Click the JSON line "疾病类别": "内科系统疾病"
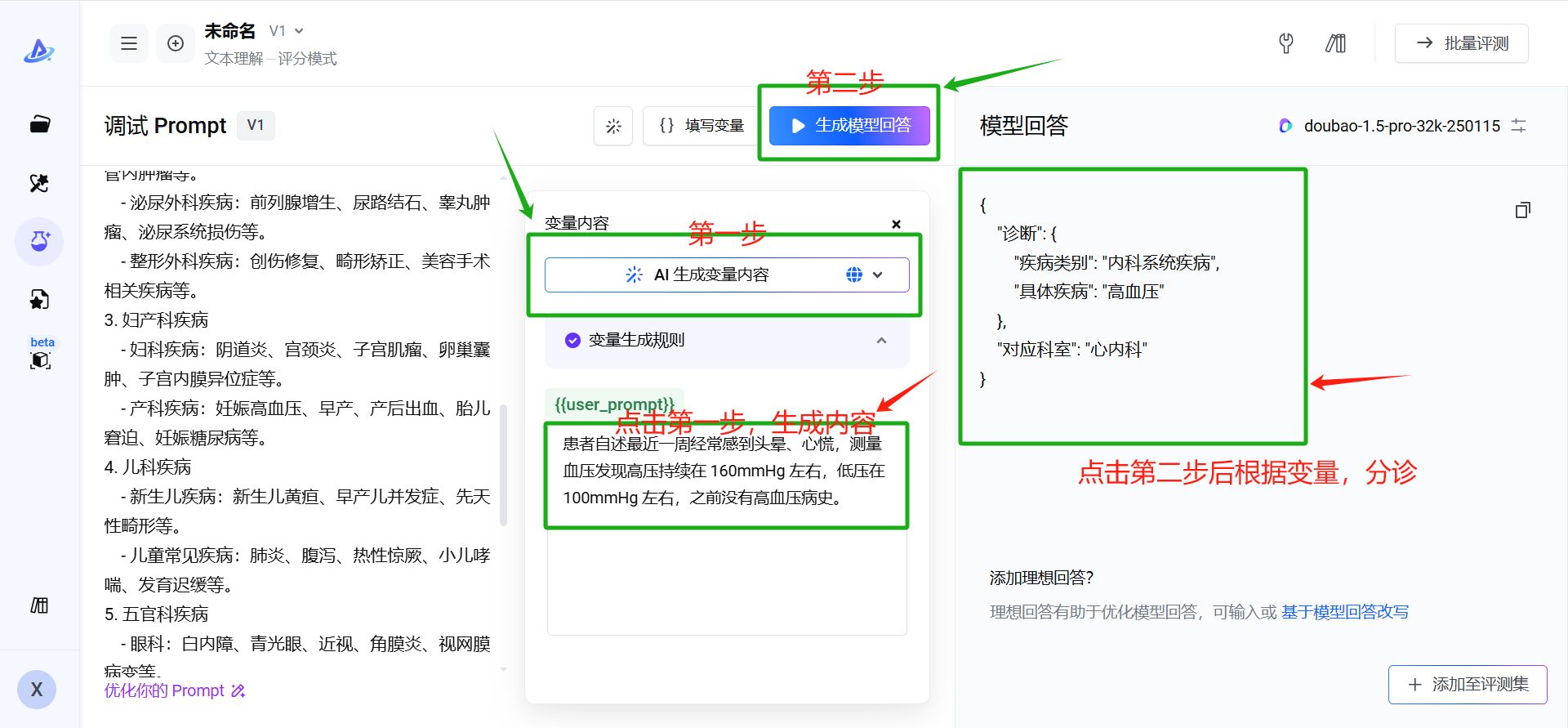 click(x=1116, y=262)
